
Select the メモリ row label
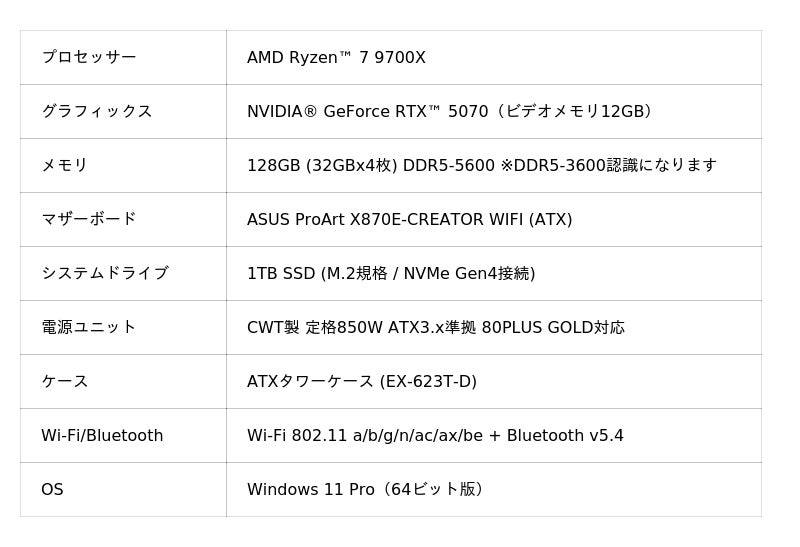[64, 165]
